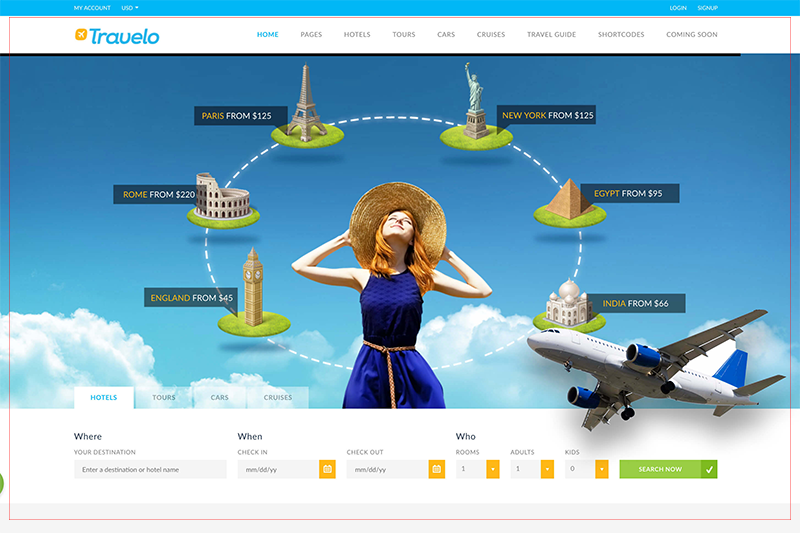Expand the USD currency dropdown
Image resolution: width=800 pixels, height=533 pixels.
pos(130,8)
